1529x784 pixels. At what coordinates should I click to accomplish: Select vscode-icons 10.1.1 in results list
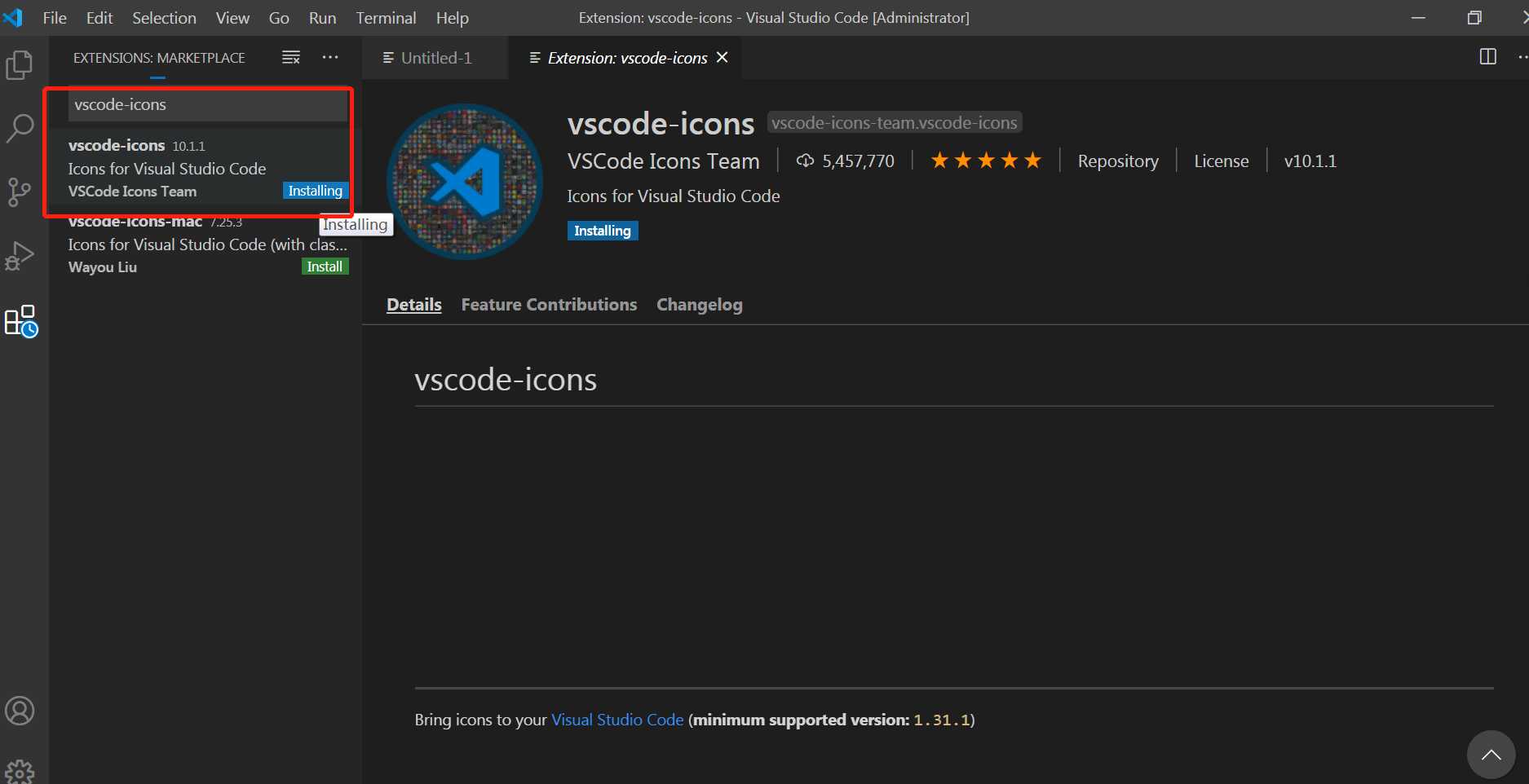coord(205,169)
